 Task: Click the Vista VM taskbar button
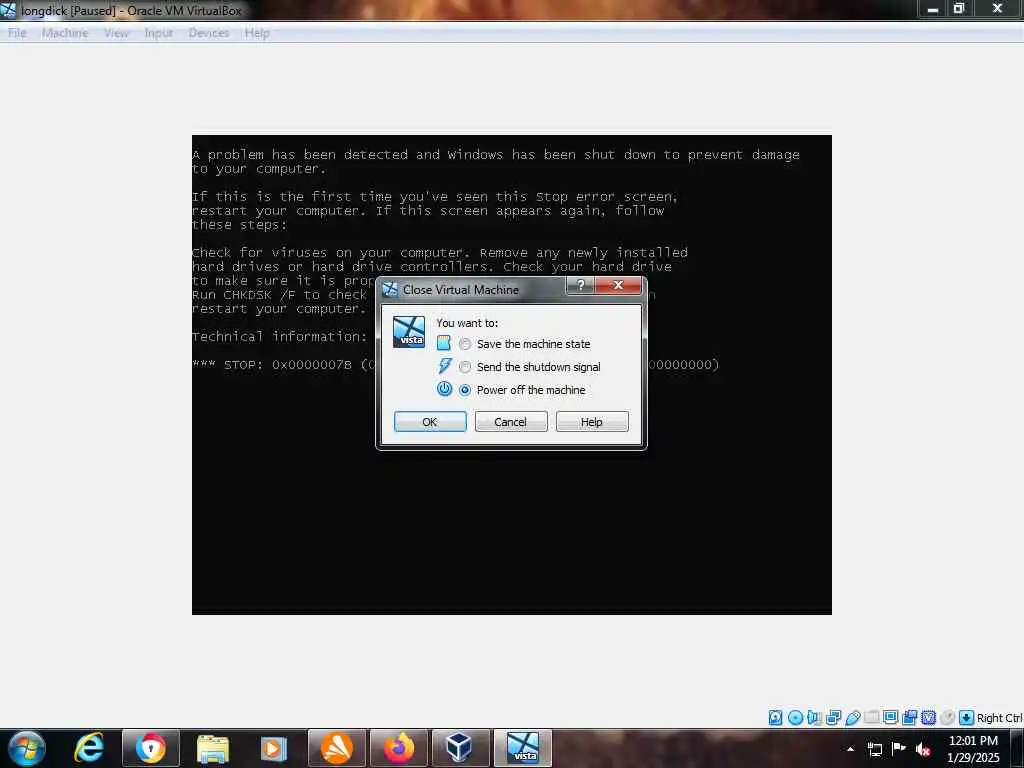[523, 748]
